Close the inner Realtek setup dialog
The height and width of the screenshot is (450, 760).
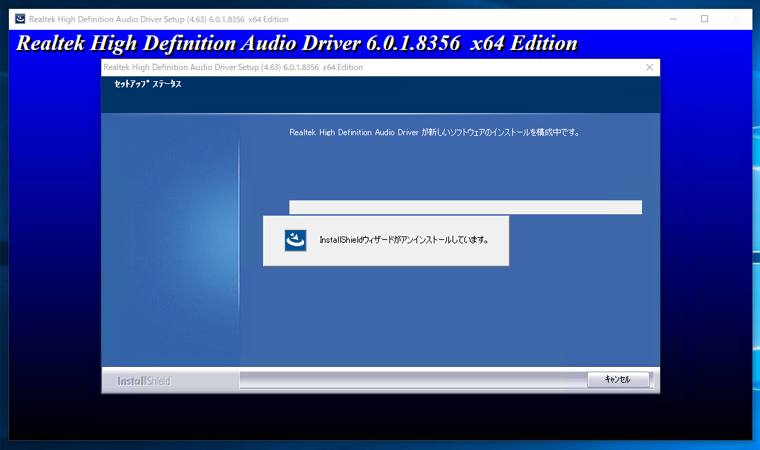click(x=649, y=67)
